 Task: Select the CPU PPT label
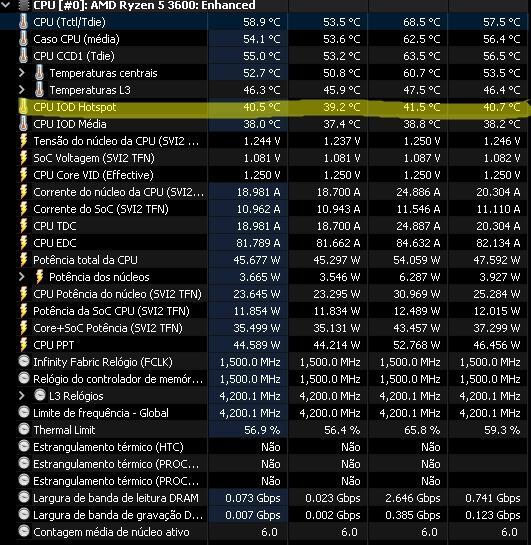click(x=54, y=345)
